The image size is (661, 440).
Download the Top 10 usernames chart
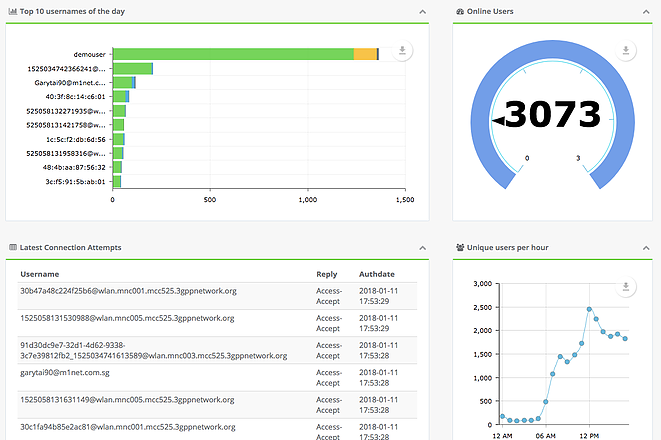(x=402, y=52)
